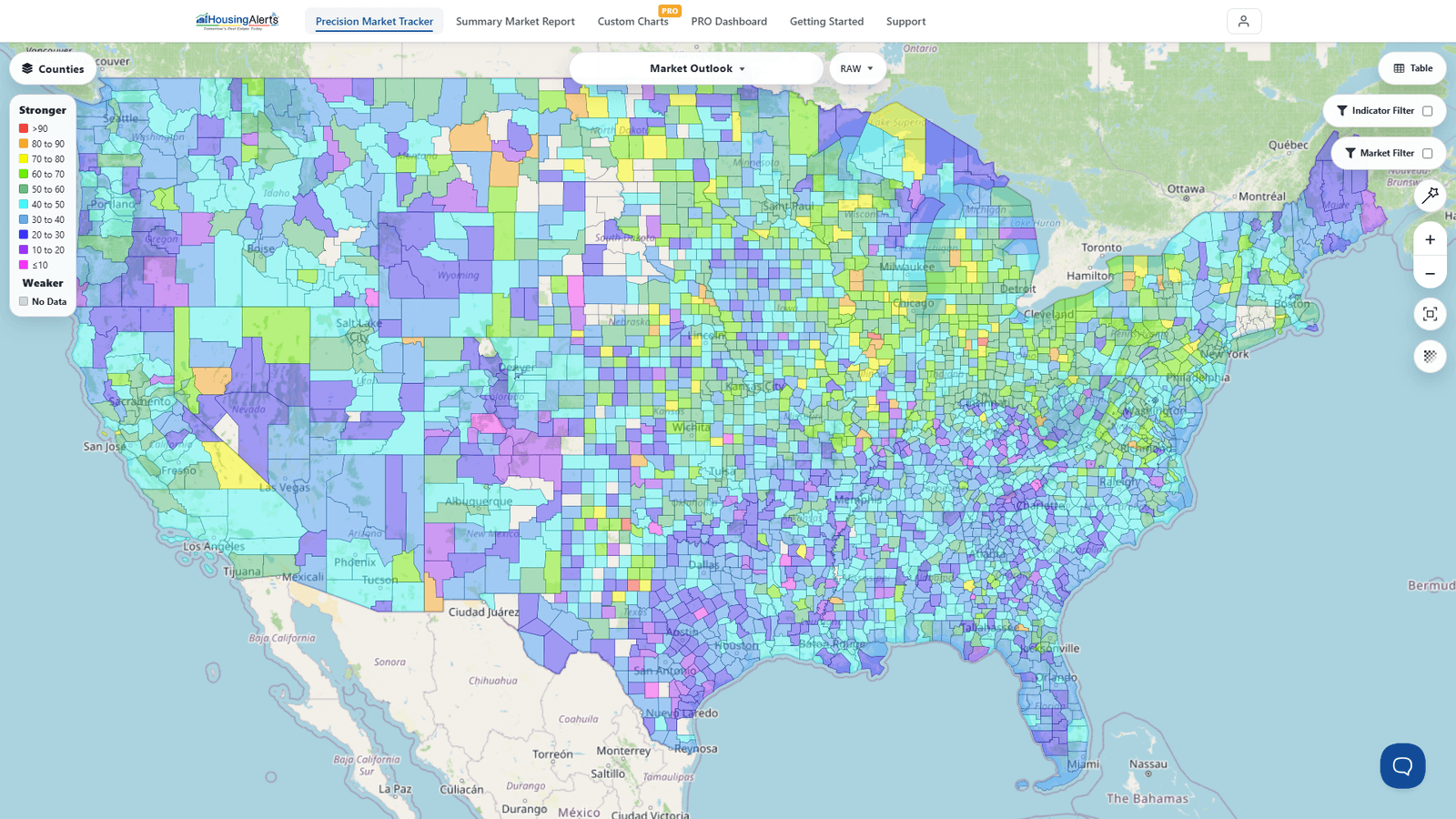Switch to Precision Market Tracker tab
Viewport: 1456px width, 819px height.
pyautogui.click(x=374, y=21)
